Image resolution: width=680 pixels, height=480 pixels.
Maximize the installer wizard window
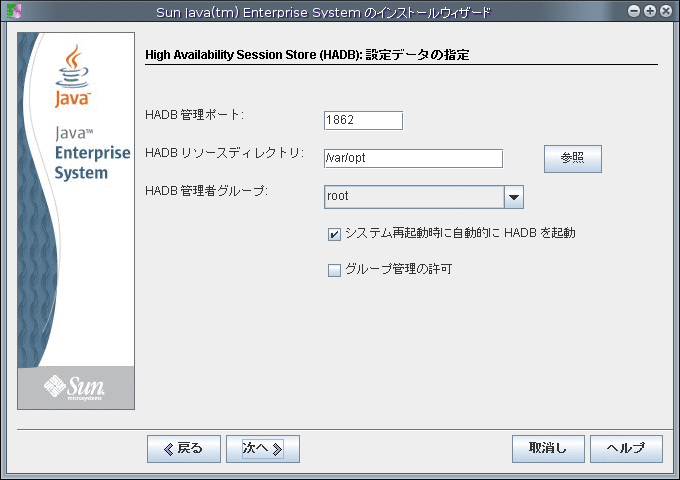point(650,11)
